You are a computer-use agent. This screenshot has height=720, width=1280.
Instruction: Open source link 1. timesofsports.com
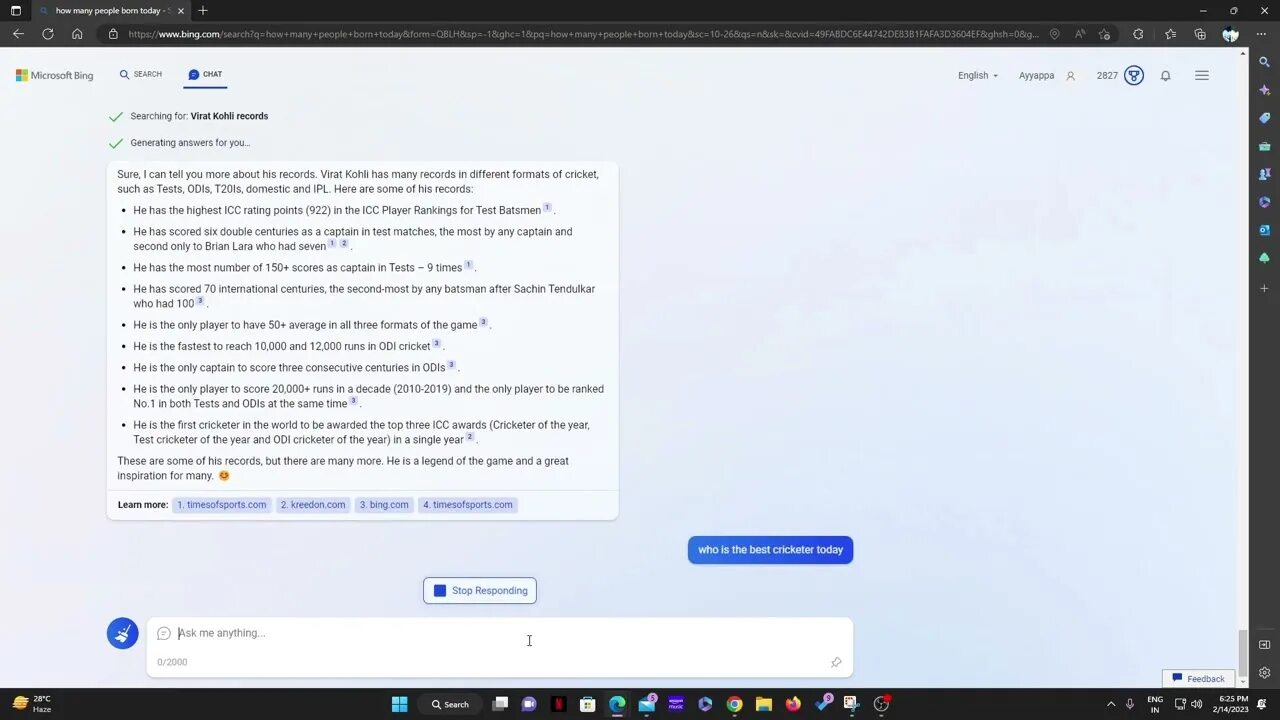(222, 505)
